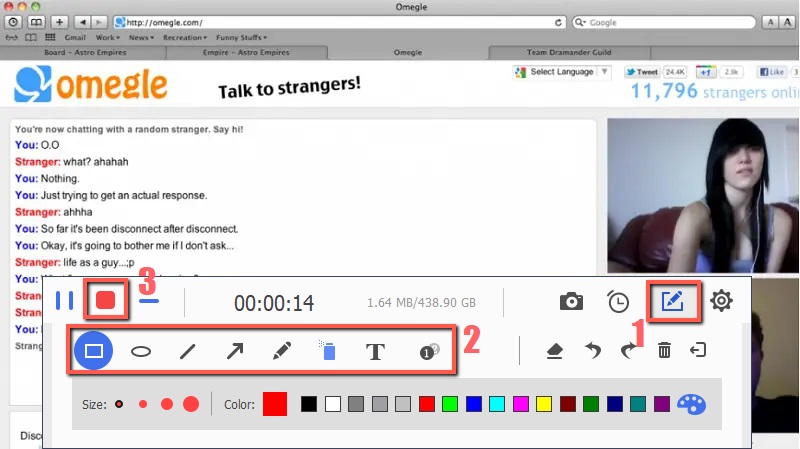
Task: Select the Text tool
Action: [x=375, y=352]
